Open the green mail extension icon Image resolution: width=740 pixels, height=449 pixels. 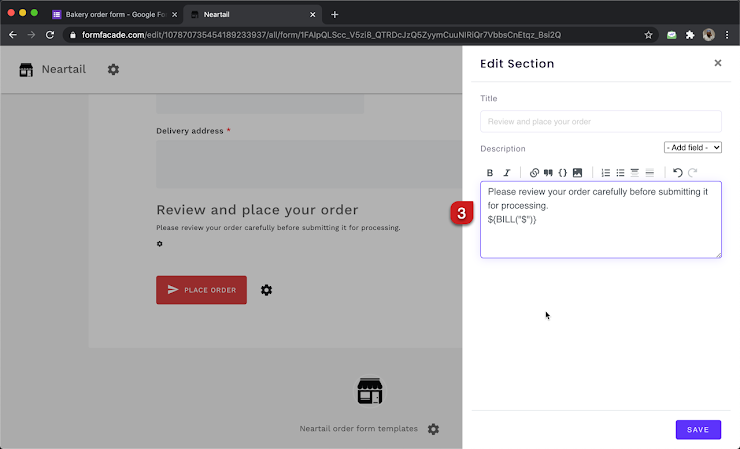point(672,35)
